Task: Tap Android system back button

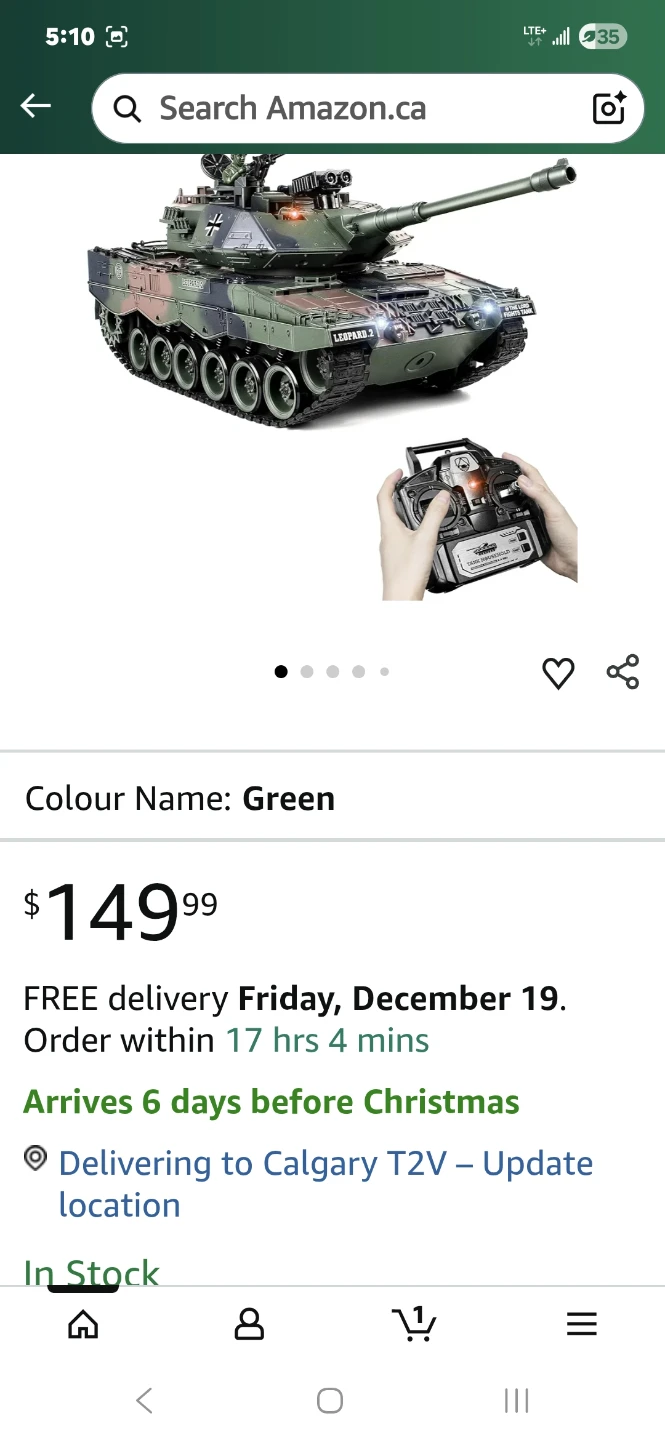Action: [144, 1401]
